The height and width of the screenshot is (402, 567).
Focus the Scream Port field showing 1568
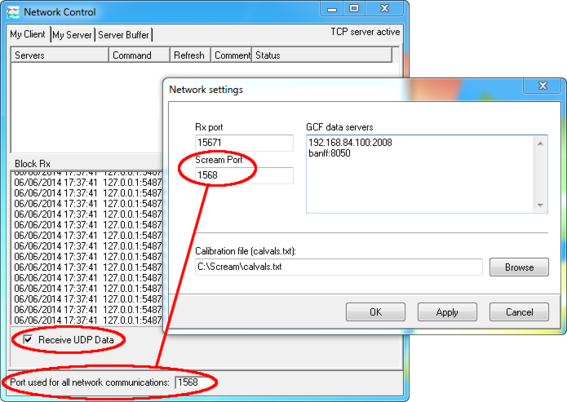click(244, 176)
